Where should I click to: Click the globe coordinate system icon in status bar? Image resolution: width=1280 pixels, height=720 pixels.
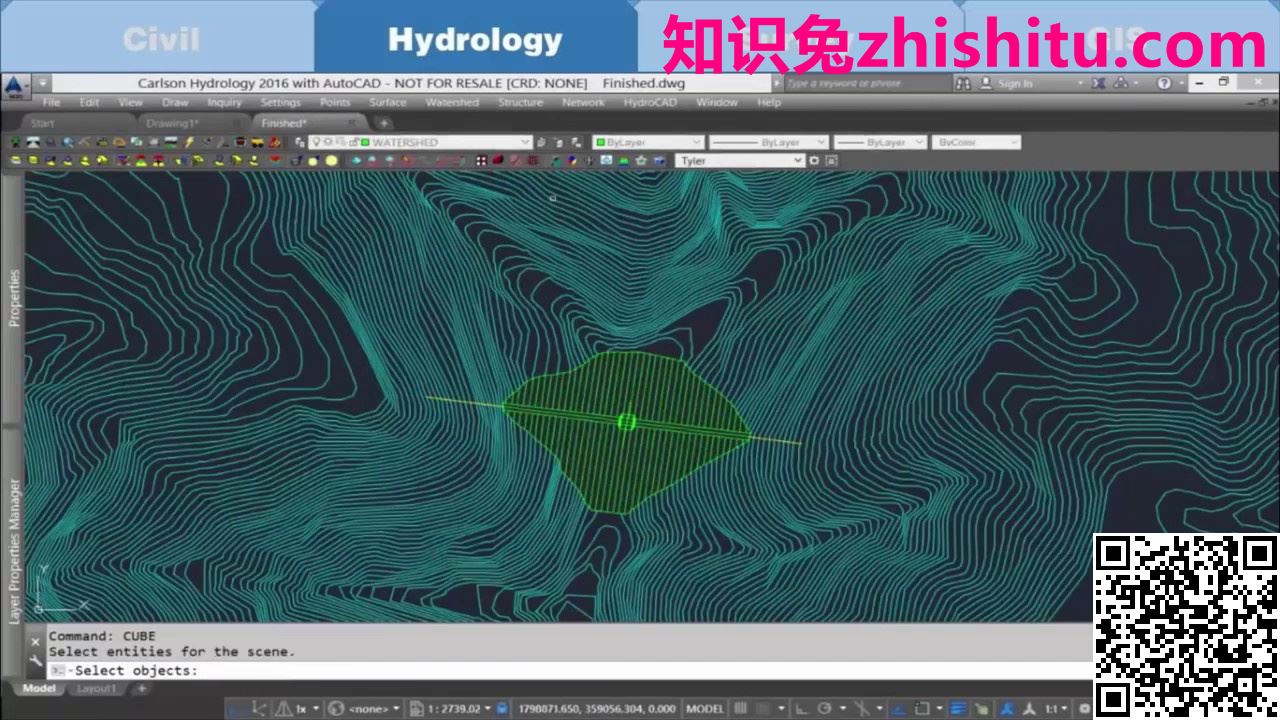pyautogui.click(x=337, y=709)
